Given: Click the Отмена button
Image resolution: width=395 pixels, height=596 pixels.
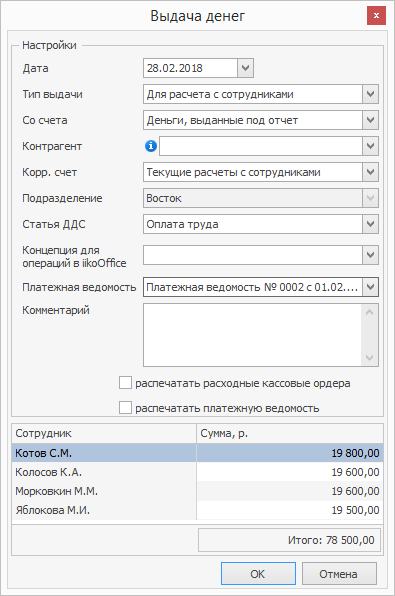Looking at the screenshot, I should pos(339,574).
